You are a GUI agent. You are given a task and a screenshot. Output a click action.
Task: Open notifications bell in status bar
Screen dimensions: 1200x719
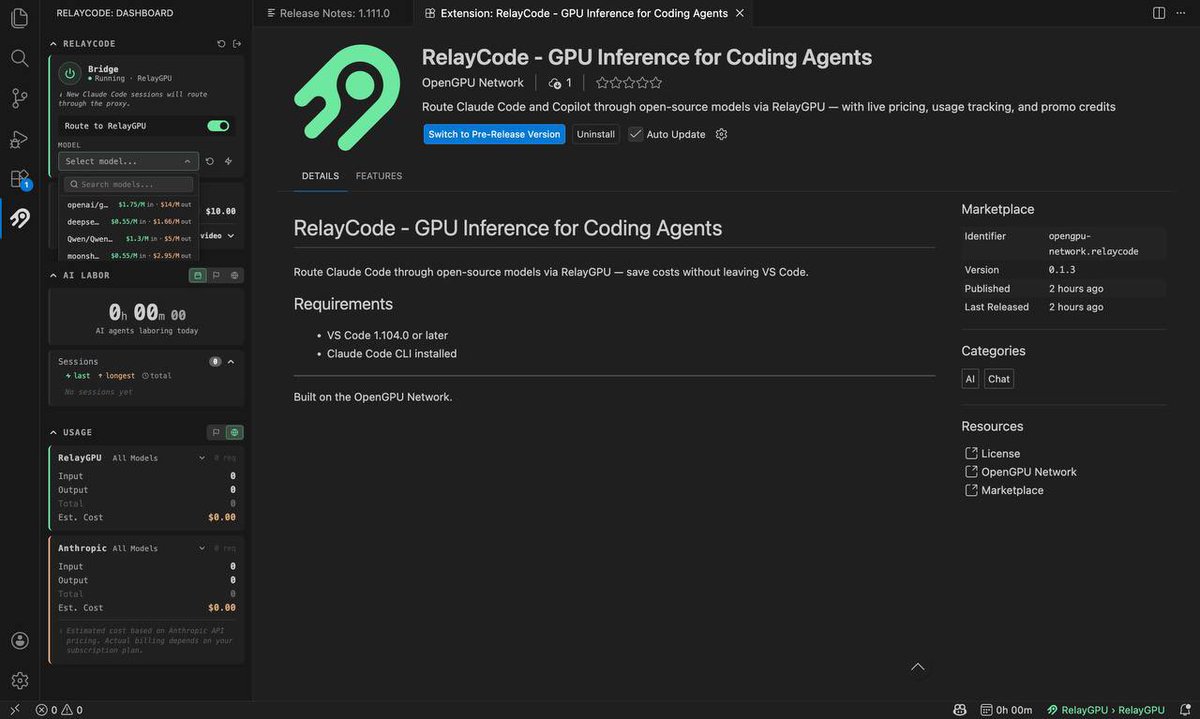pyautogui.click(x=1185, y=710)
